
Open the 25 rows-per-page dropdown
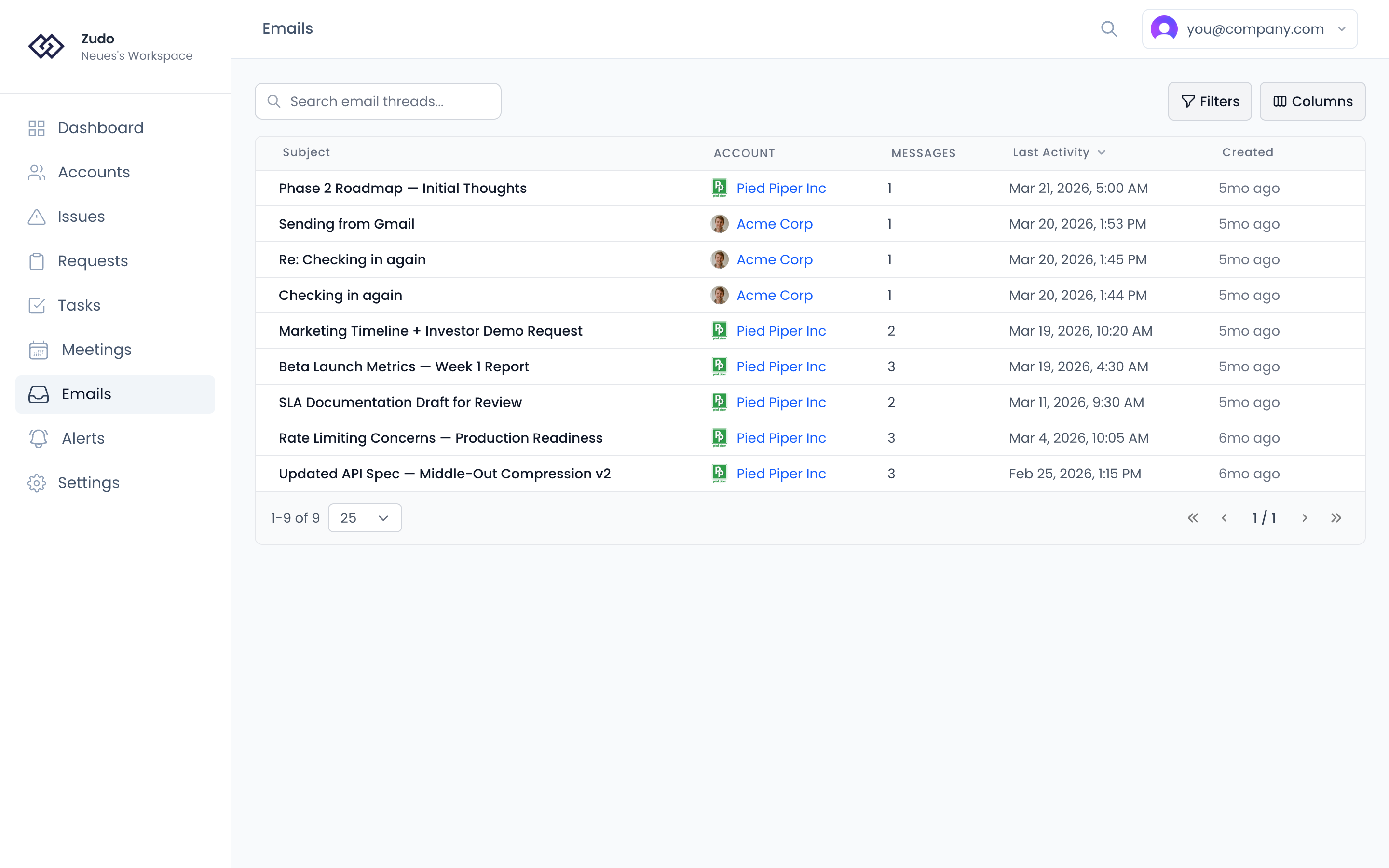(365, 518)
